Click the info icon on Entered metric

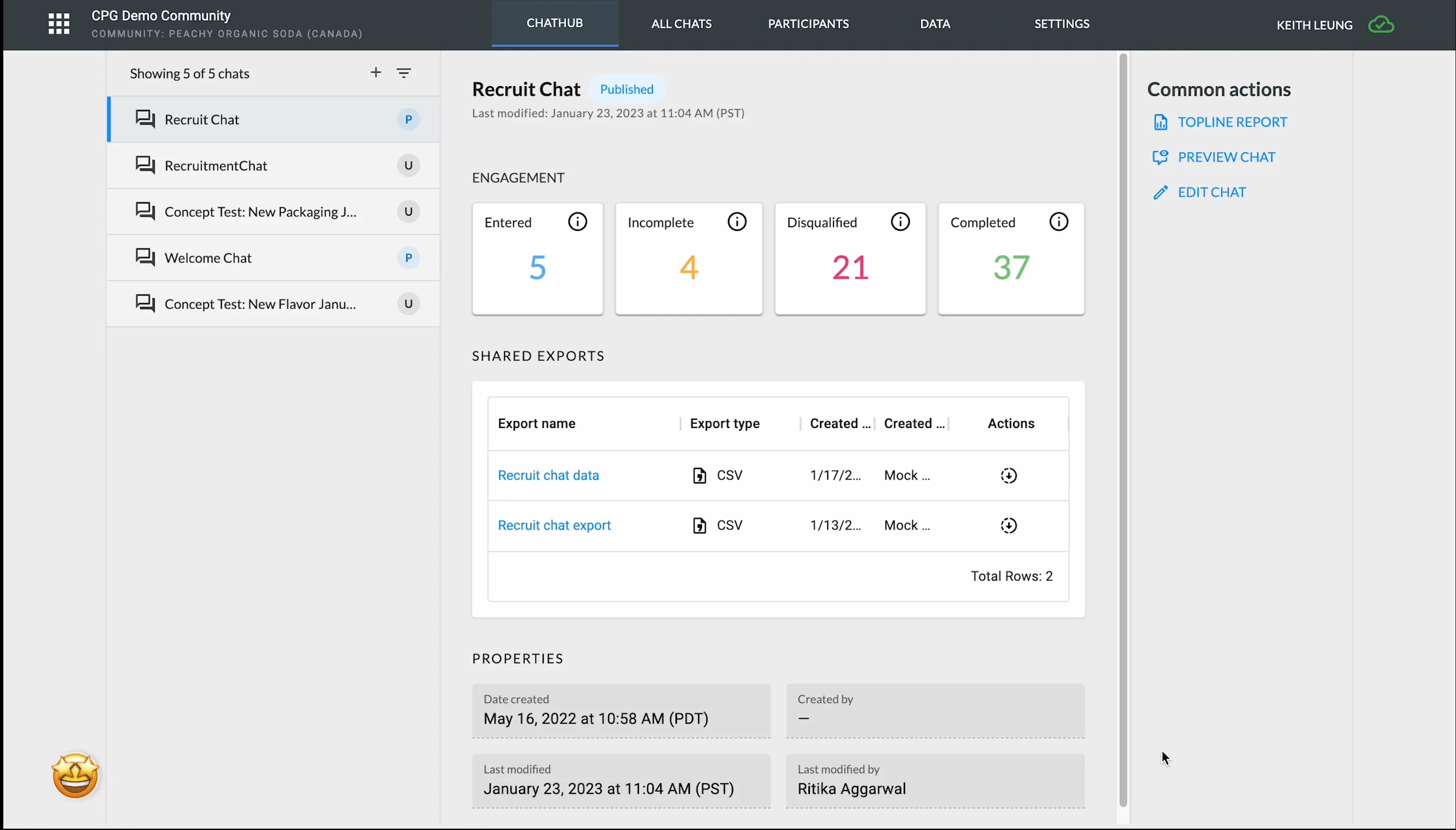point(577,222)
